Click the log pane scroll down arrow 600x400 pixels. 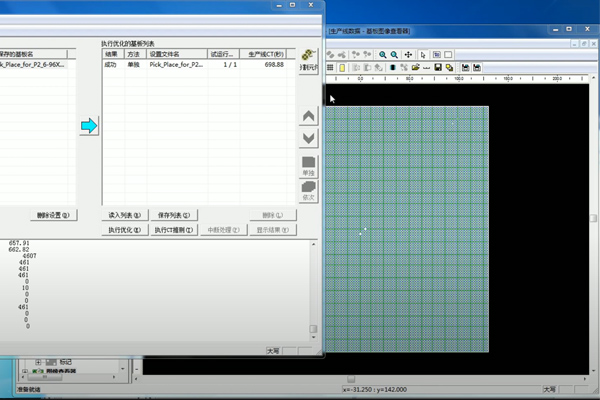click(314, 337)
